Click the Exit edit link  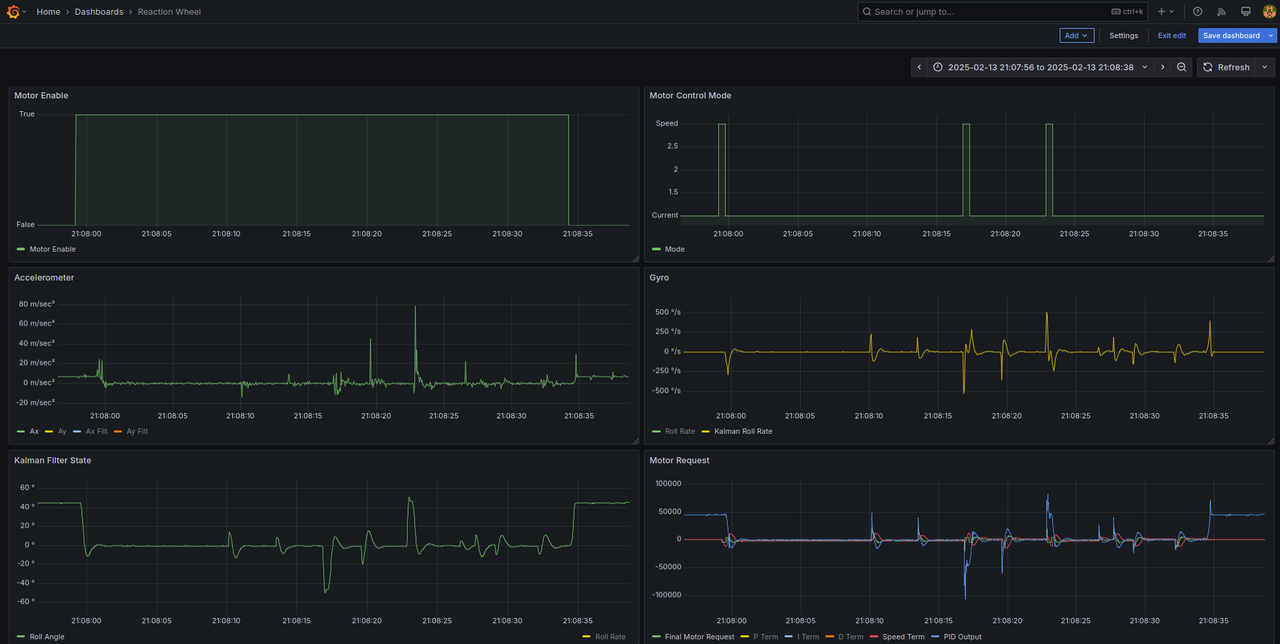pos(1172,36)
